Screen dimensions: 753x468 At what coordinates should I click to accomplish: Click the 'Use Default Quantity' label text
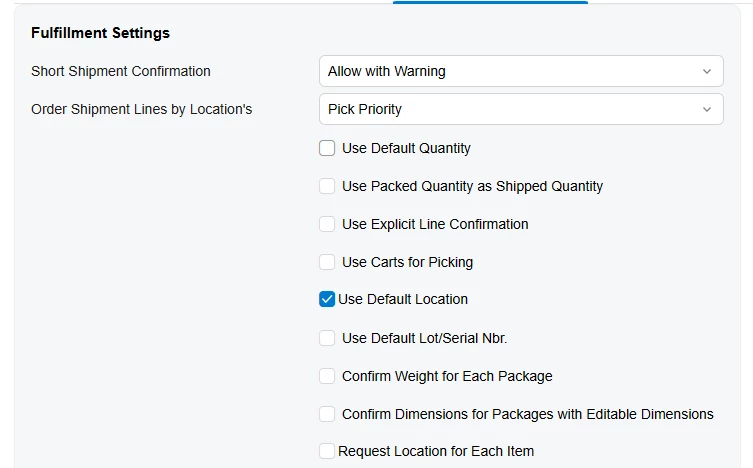pos(406,148)
